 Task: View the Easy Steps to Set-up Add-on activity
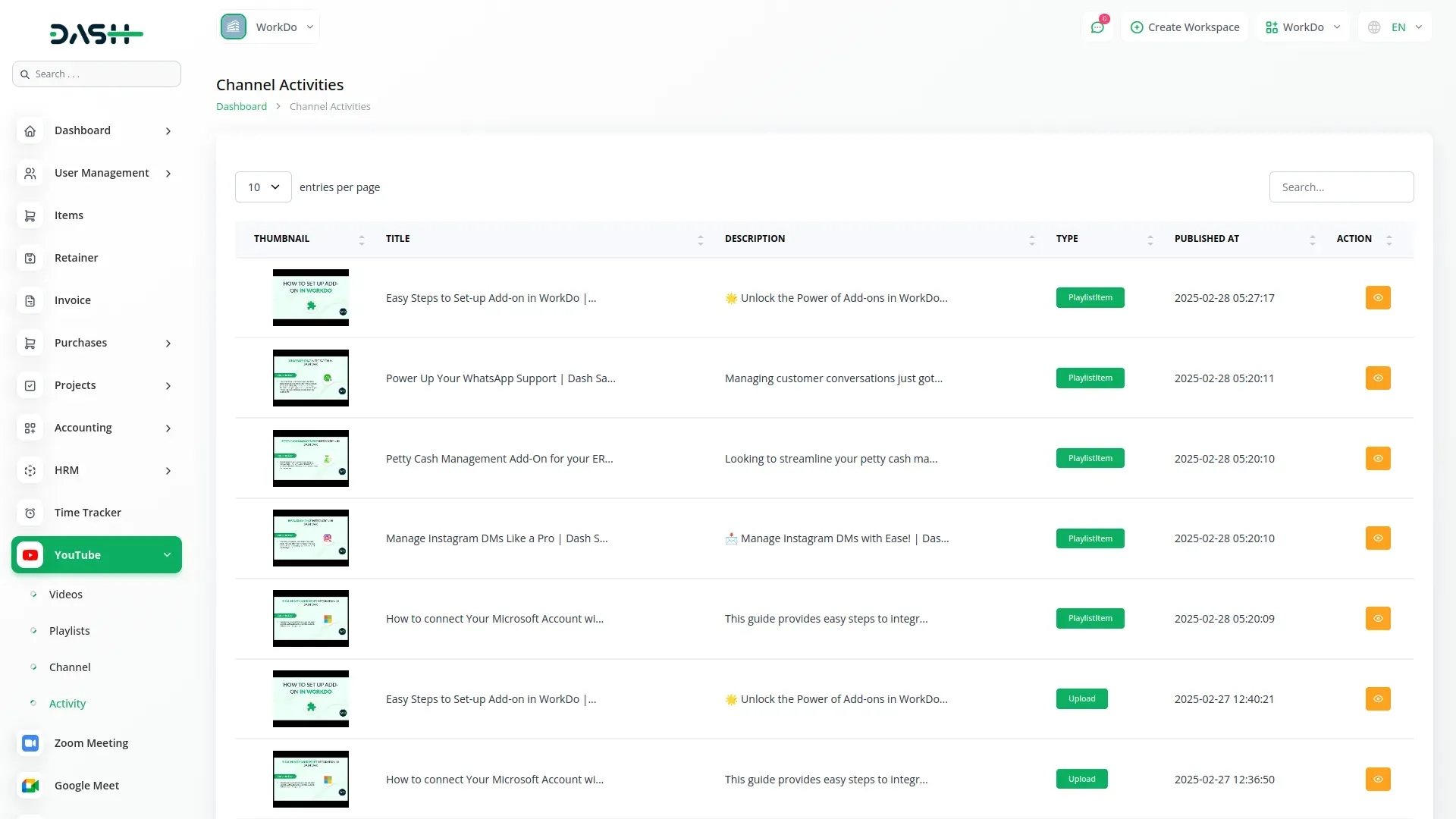tap(1378, 297)
